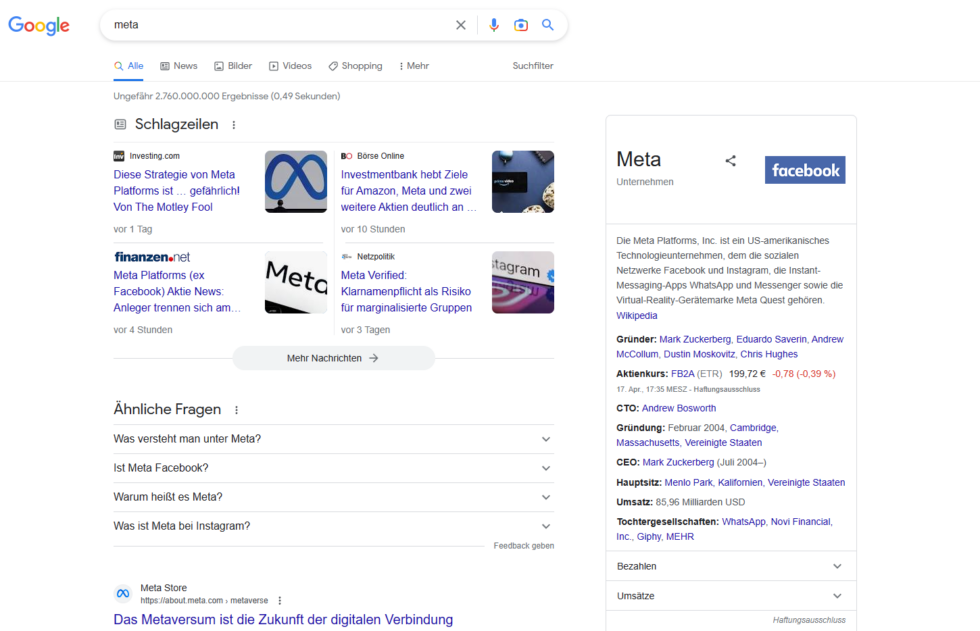Click the Mehr Nachrichten button
Image resolution: width=980 pixels, height=631 pixels.
[333, 358]
